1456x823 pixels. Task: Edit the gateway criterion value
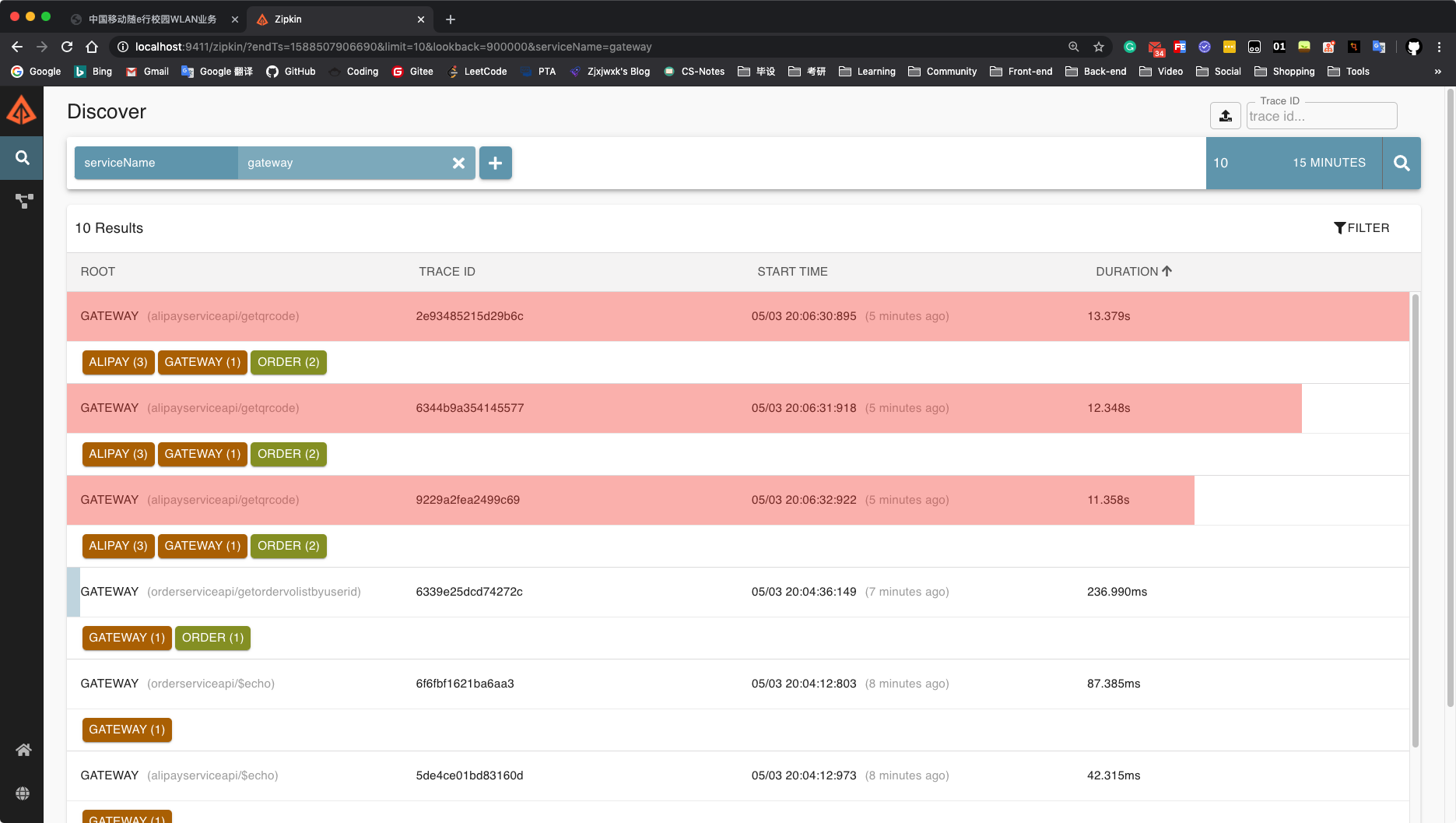pyautogui.click(x=342, y=163)
